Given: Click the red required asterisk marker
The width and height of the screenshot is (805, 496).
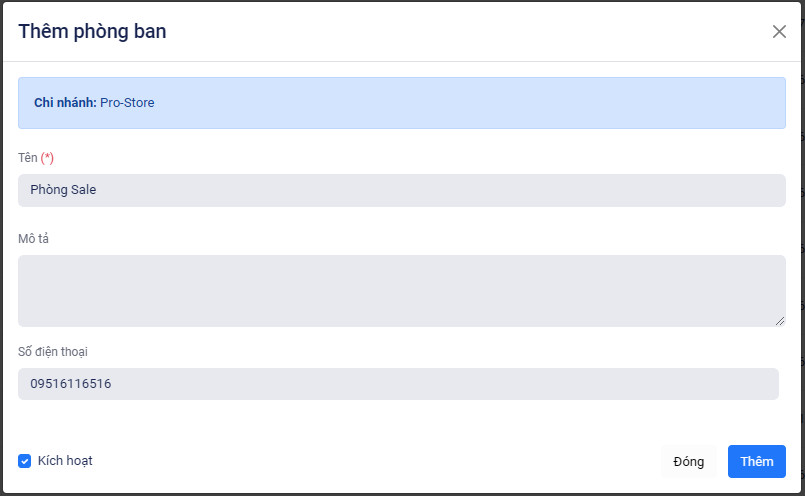Looking at the screenshot, I should pyautogui.click(x=48, y=158).
